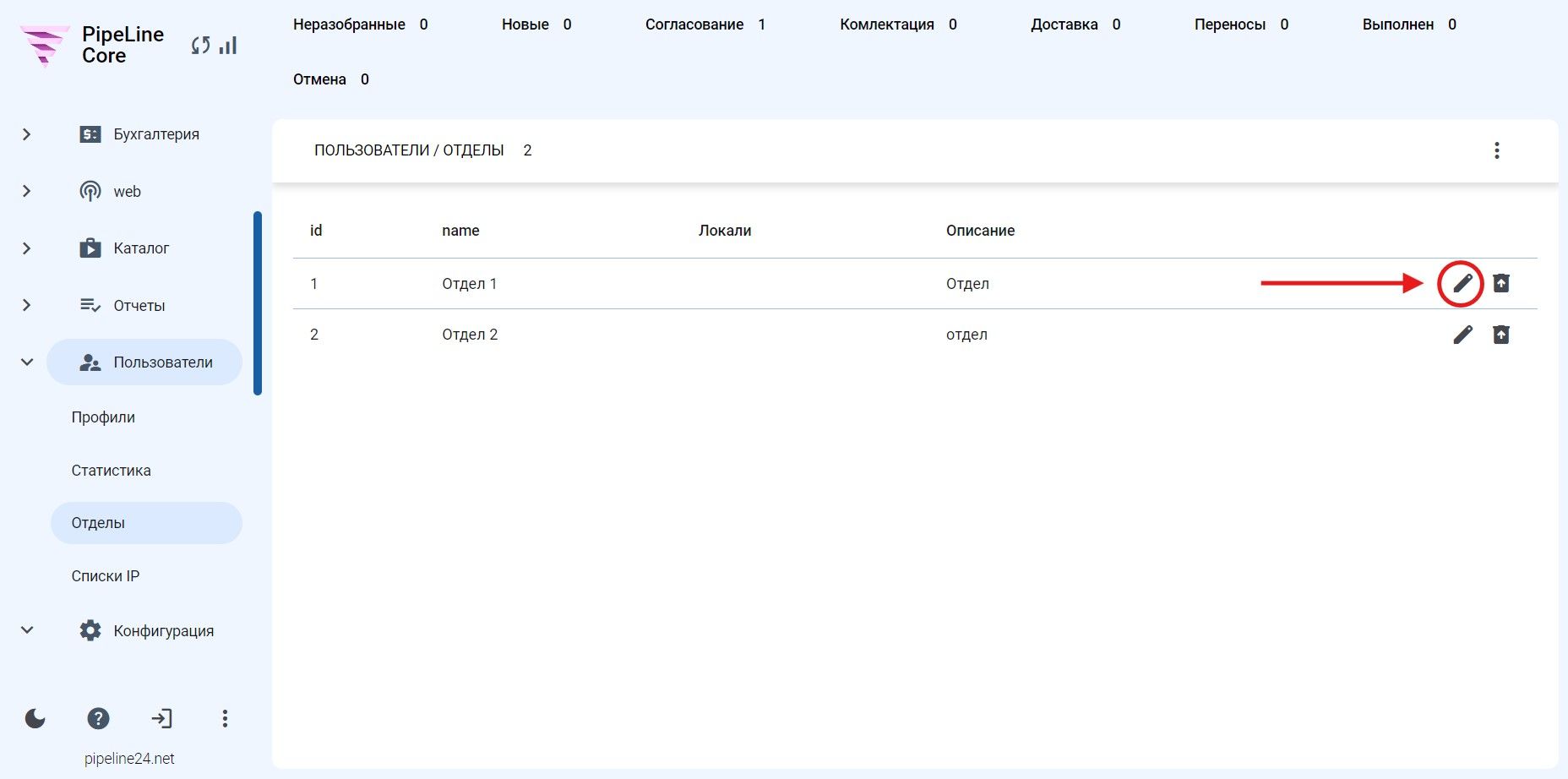Open the signal bars statistics icon
This screenshot has width=1568, height=779.
(x=228, y=45)
